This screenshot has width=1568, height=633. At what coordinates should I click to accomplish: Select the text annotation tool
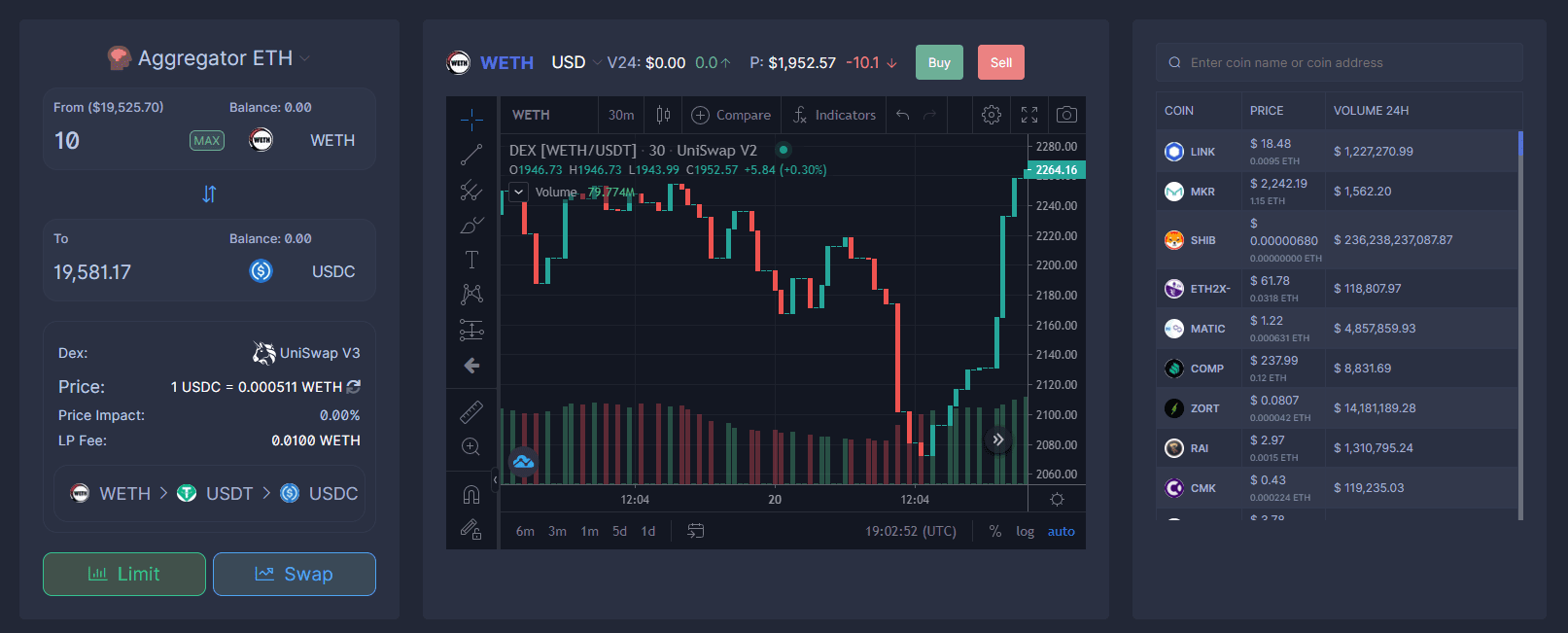click(x=471, y=260)
